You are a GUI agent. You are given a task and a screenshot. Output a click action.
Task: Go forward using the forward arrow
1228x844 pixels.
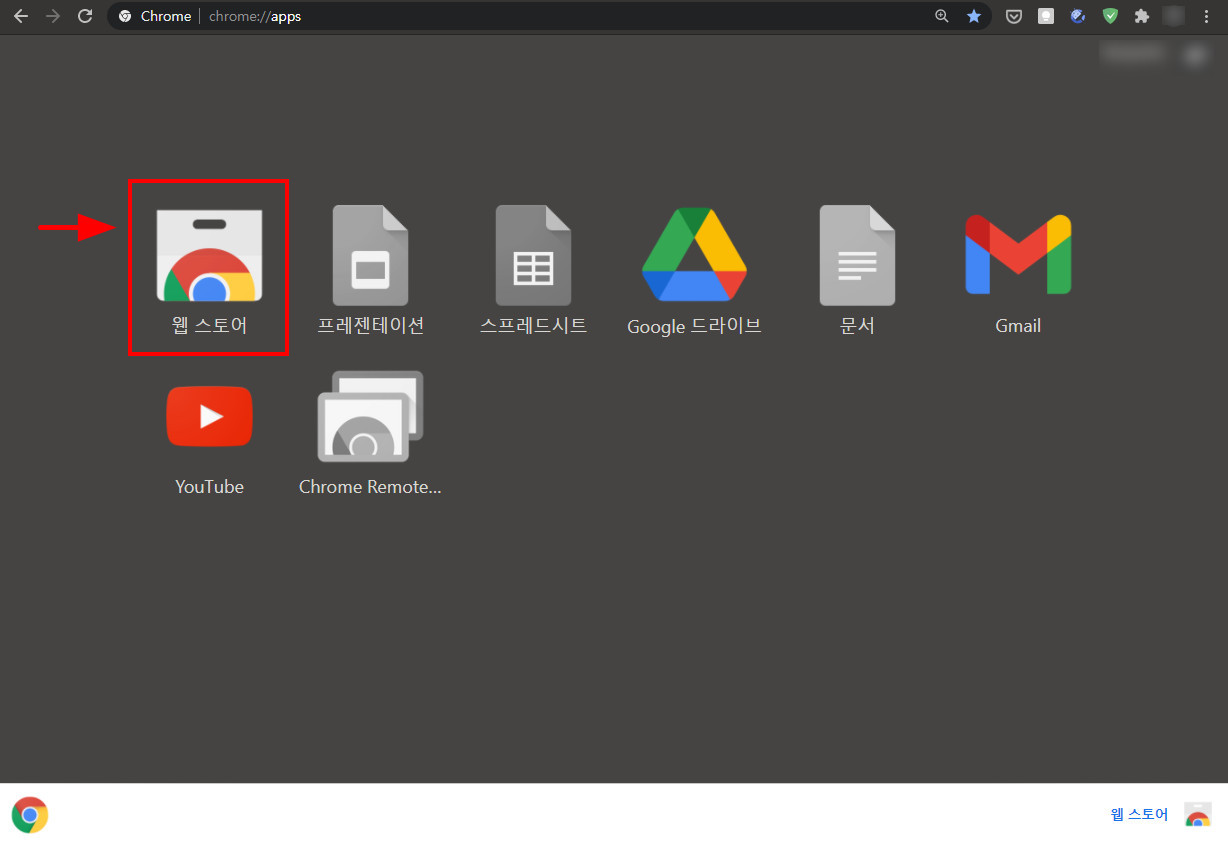pyautogui.click(x=53, y=16)
